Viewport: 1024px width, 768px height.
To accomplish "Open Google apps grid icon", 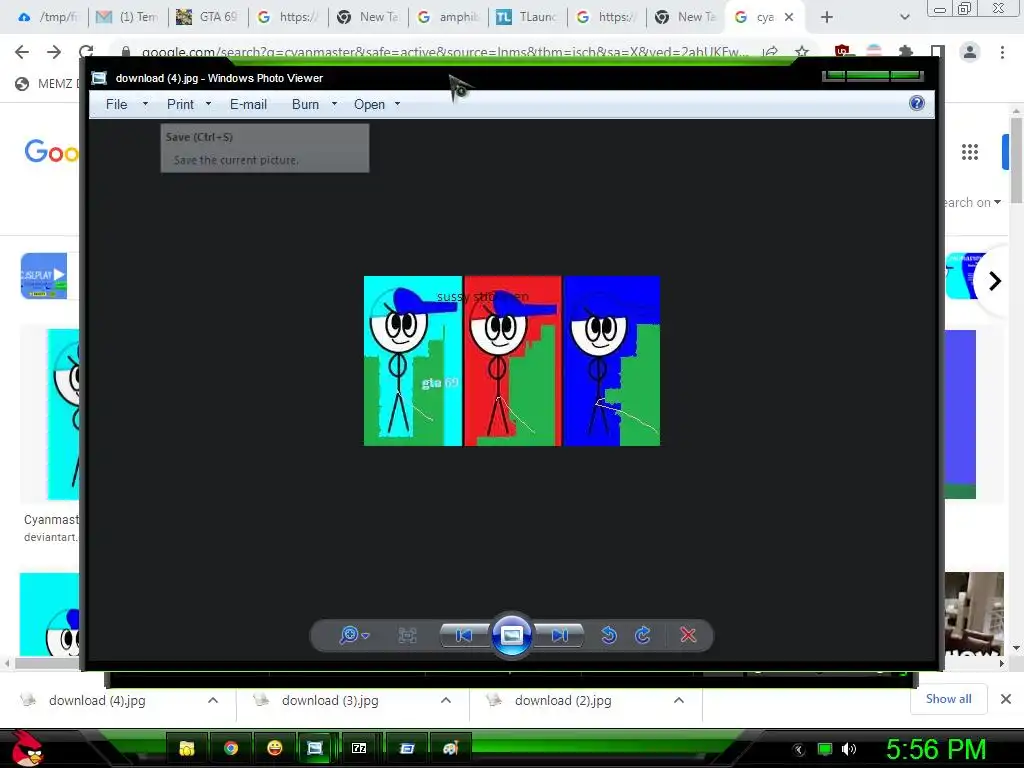I will click(x=970, y=152).
